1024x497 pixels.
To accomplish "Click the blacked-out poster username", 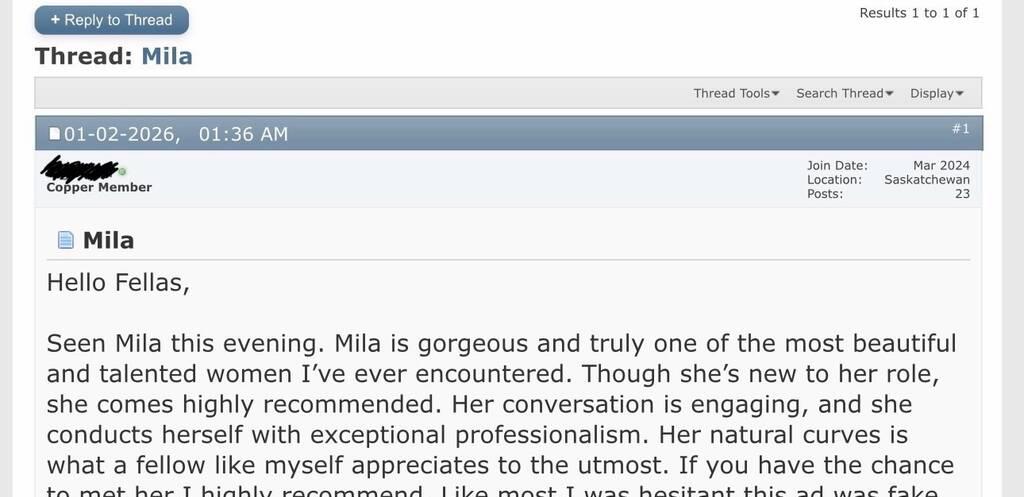I will click(x=81, y=168).
